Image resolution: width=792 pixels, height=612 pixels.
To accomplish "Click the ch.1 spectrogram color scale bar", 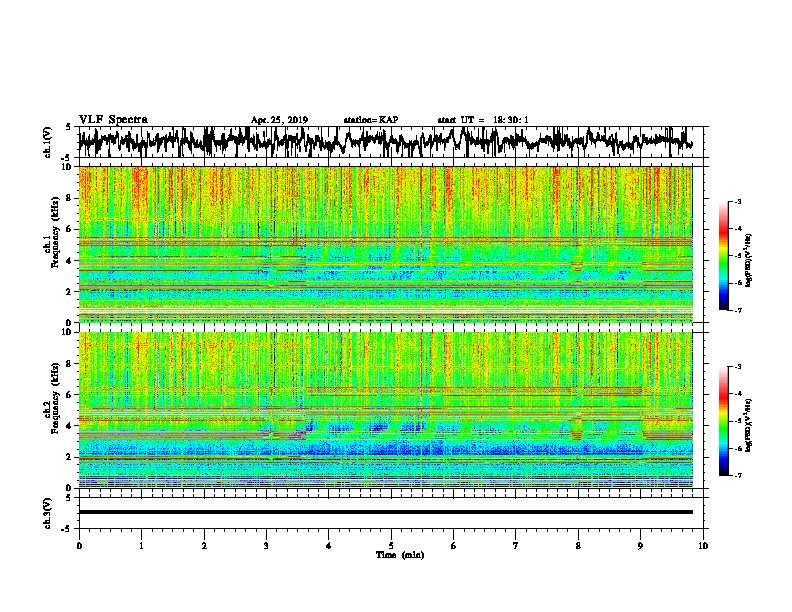I will coord(723,256).
